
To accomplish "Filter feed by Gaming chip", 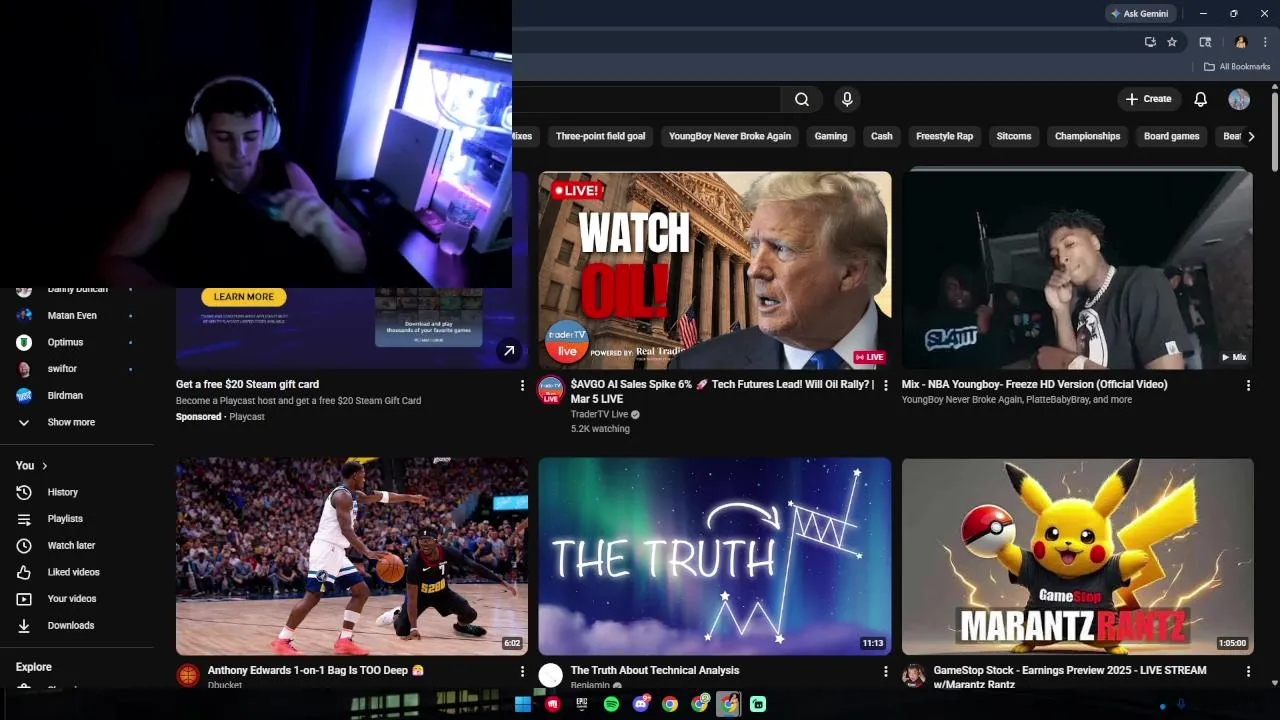I will point(831,136).
